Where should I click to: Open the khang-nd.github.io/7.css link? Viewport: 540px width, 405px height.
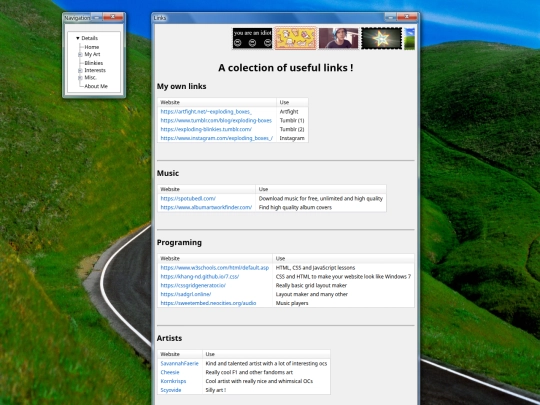click(200, 277)
